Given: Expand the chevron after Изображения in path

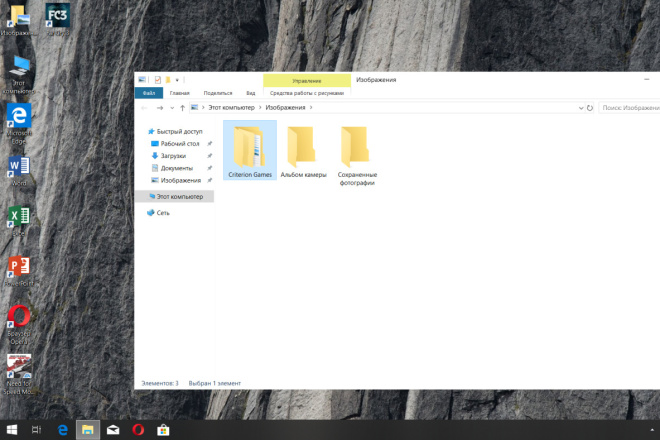Looking at the screenshot, I should (x=311, y=108).
